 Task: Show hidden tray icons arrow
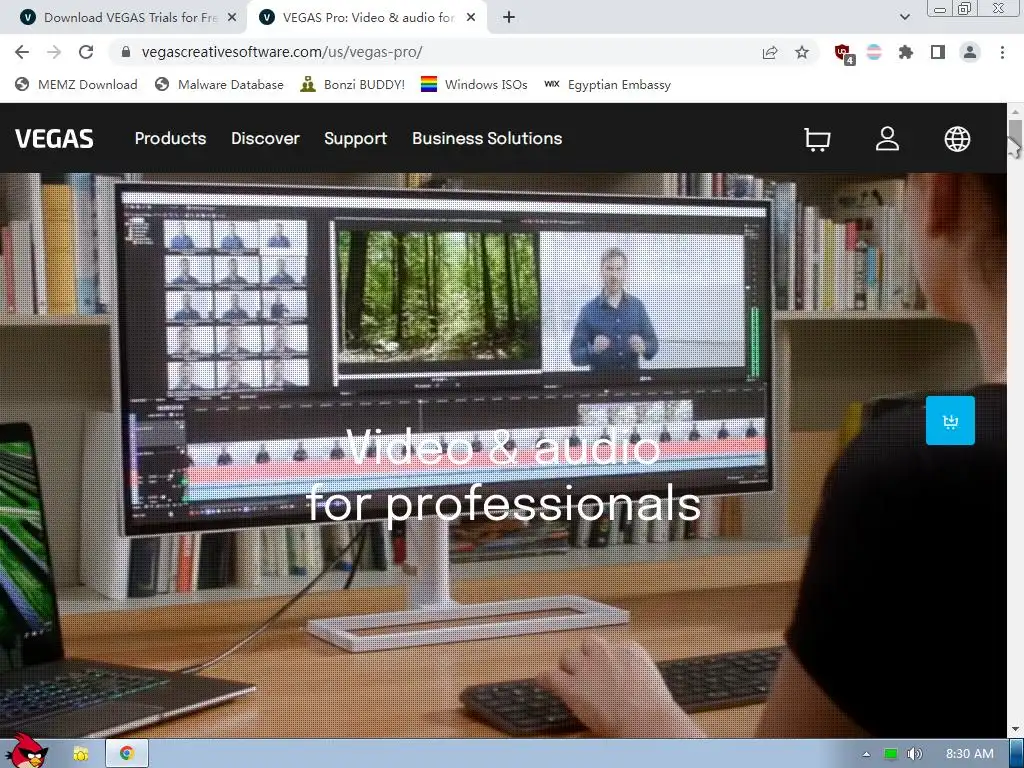pyautogui.click(x=866, y=754)
